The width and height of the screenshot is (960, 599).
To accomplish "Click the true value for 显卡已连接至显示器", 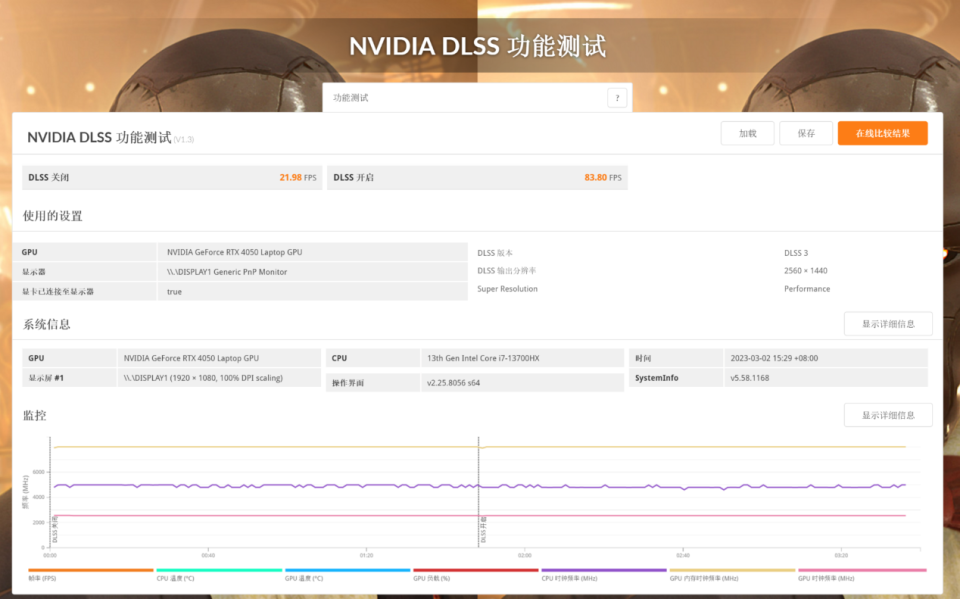I will (x=174, y=292).
